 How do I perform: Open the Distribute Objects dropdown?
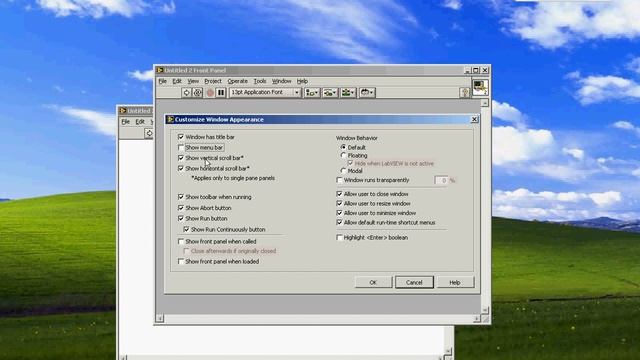pos(330,93)
